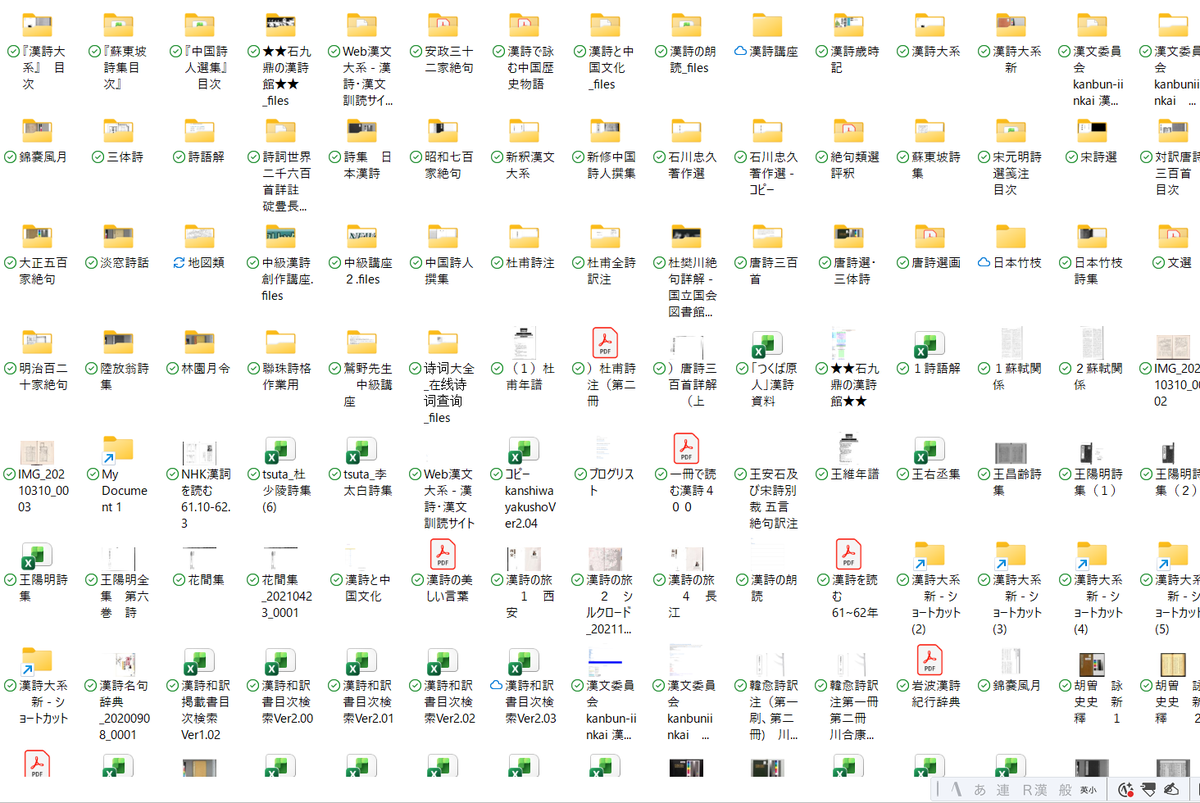Select the 『中国詩人選集』目次 folder icon

click(x=200, y=24)
